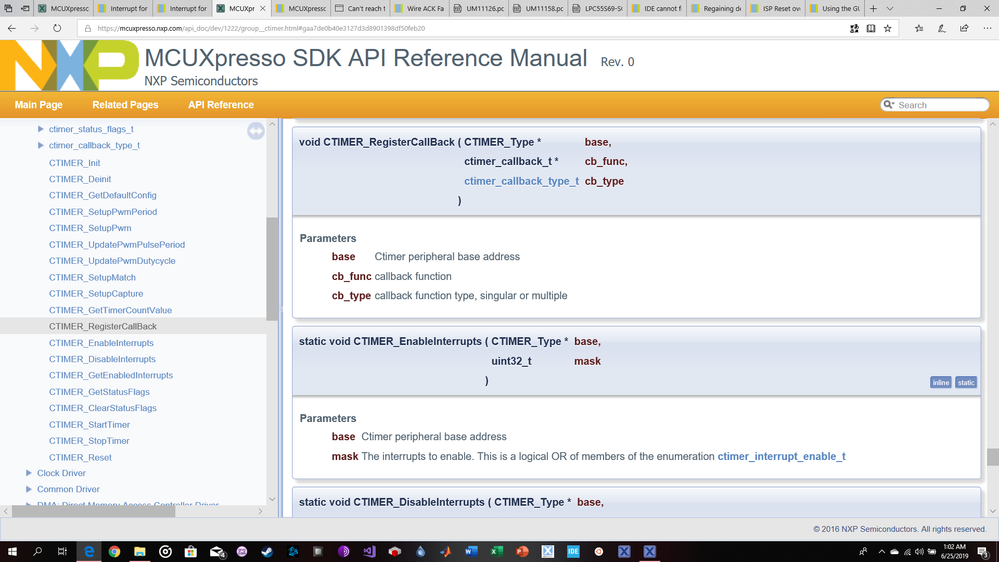The image size is (999, 562).
Task: Click the browser address bar URL
Action: pyautogui.click(x=261, y=28)
